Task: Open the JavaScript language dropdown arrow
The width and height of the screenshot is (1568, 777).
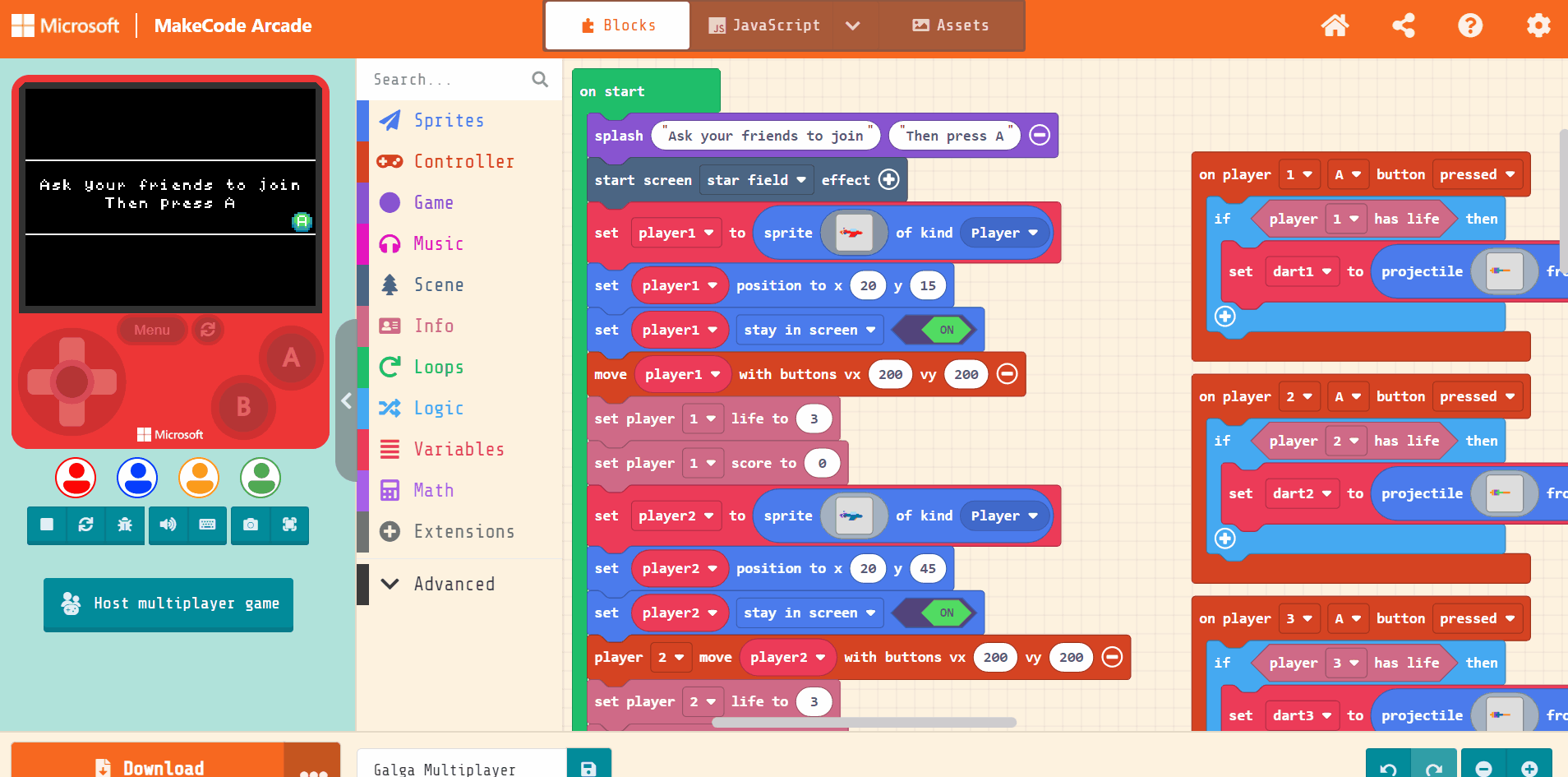Action: [853, 25]
